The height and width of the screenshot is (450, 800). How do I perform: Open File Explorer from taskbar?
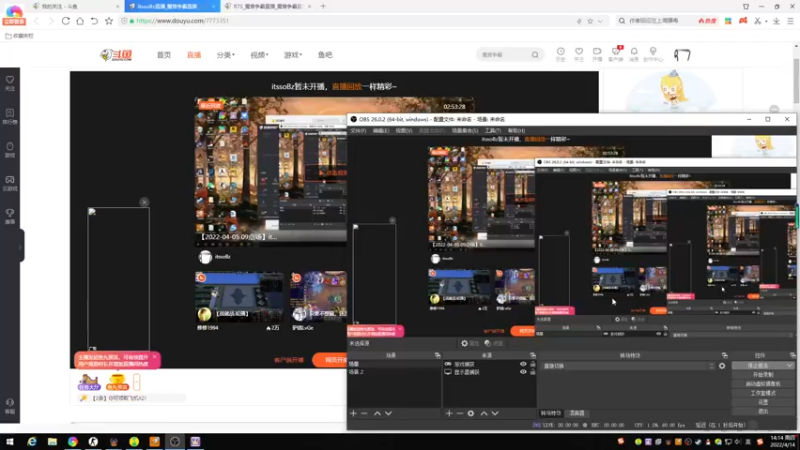point(52,442)
